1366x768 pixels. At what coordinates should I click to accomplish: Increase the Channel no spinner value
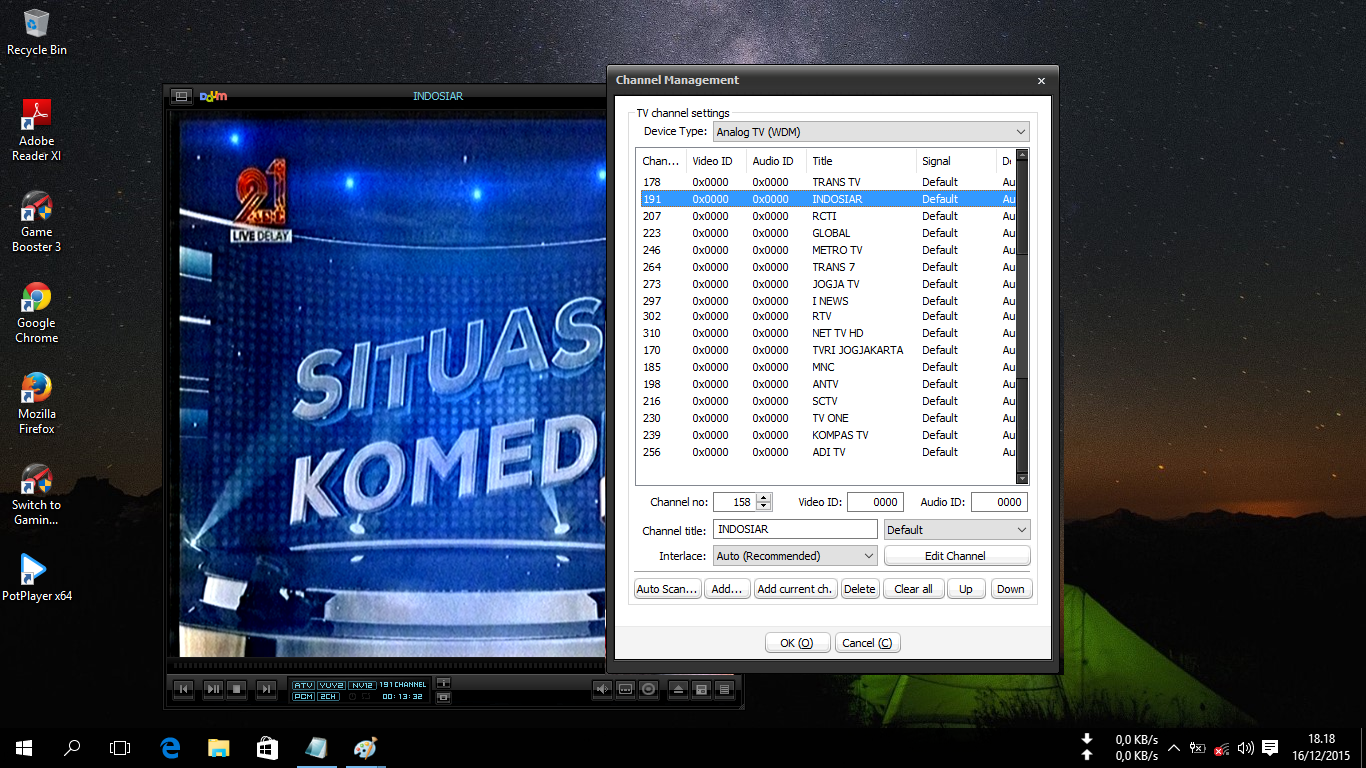coord(765,497)
